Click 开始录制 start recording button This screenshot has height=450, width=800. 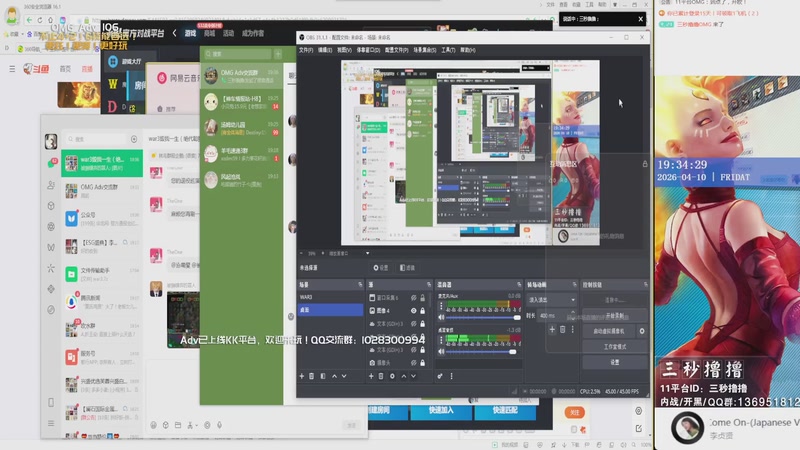click(x=615, y=316)
